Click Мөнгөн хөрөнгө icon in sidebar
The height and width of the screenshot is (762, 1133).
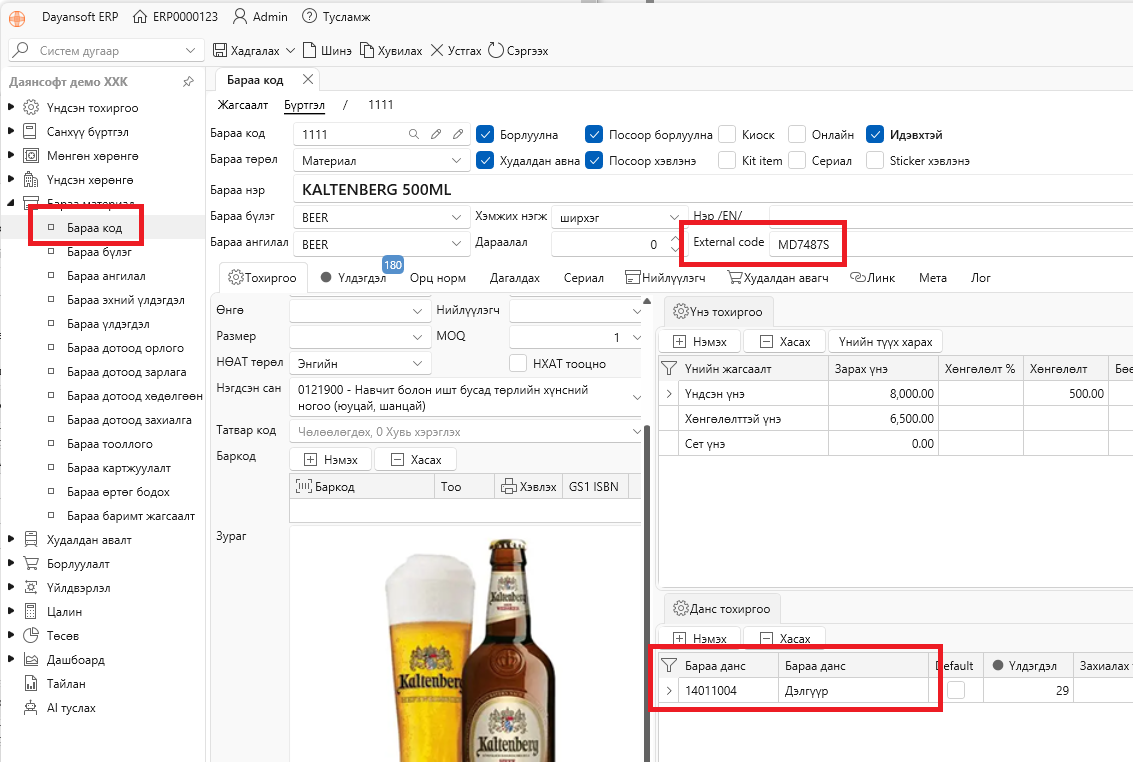31,155
